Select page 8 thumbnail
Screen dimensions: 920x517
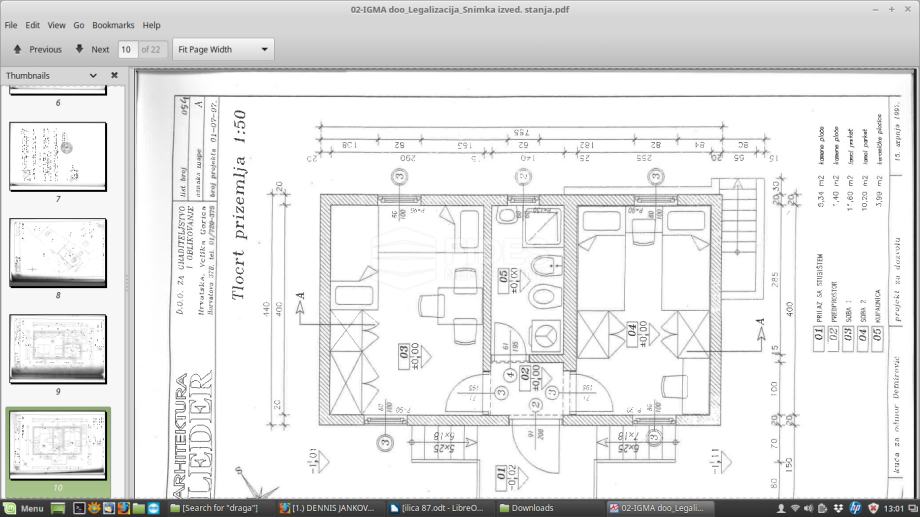point(58,253)
